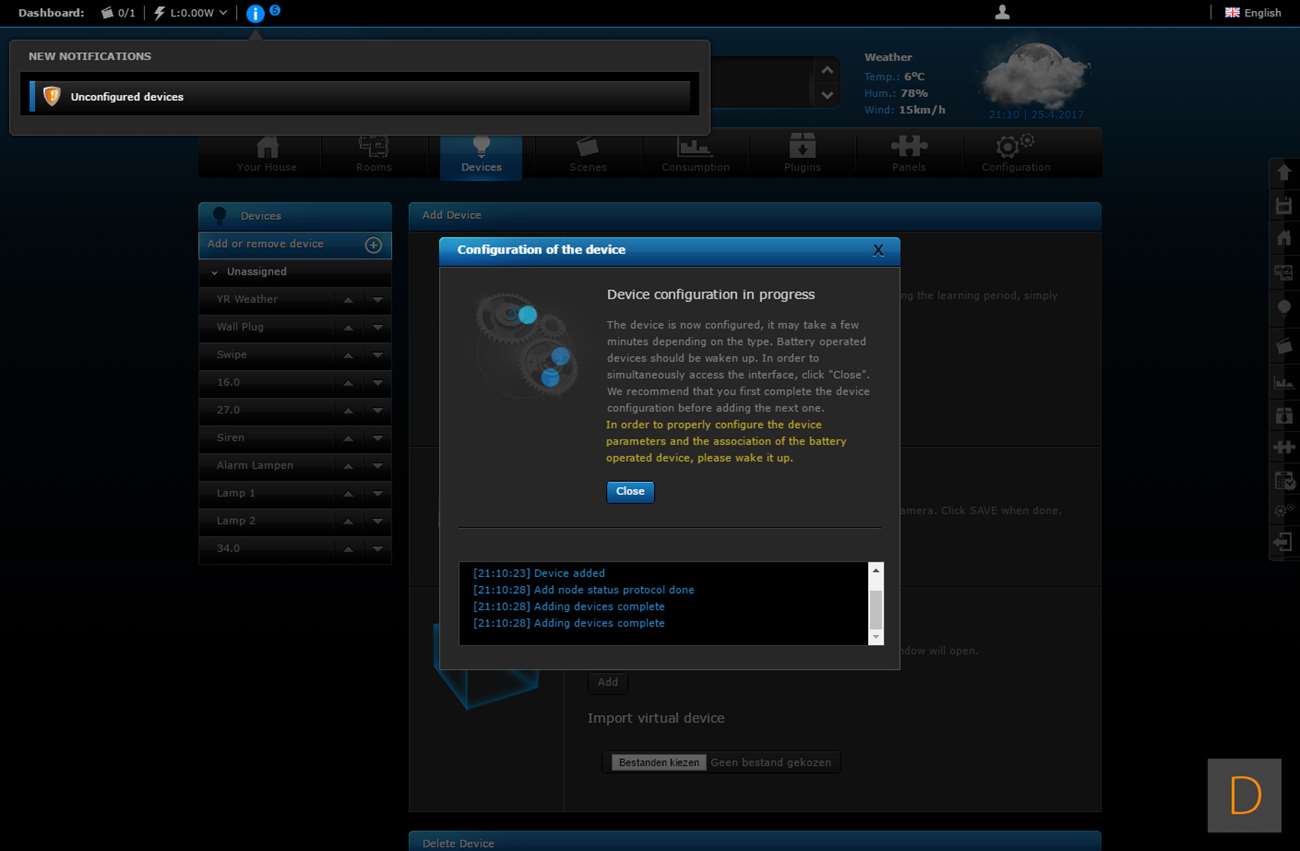Viewport: 1300px width, 851px height.
Task: Click the Bestanden kiezen file button
Action: click(659, 762)
